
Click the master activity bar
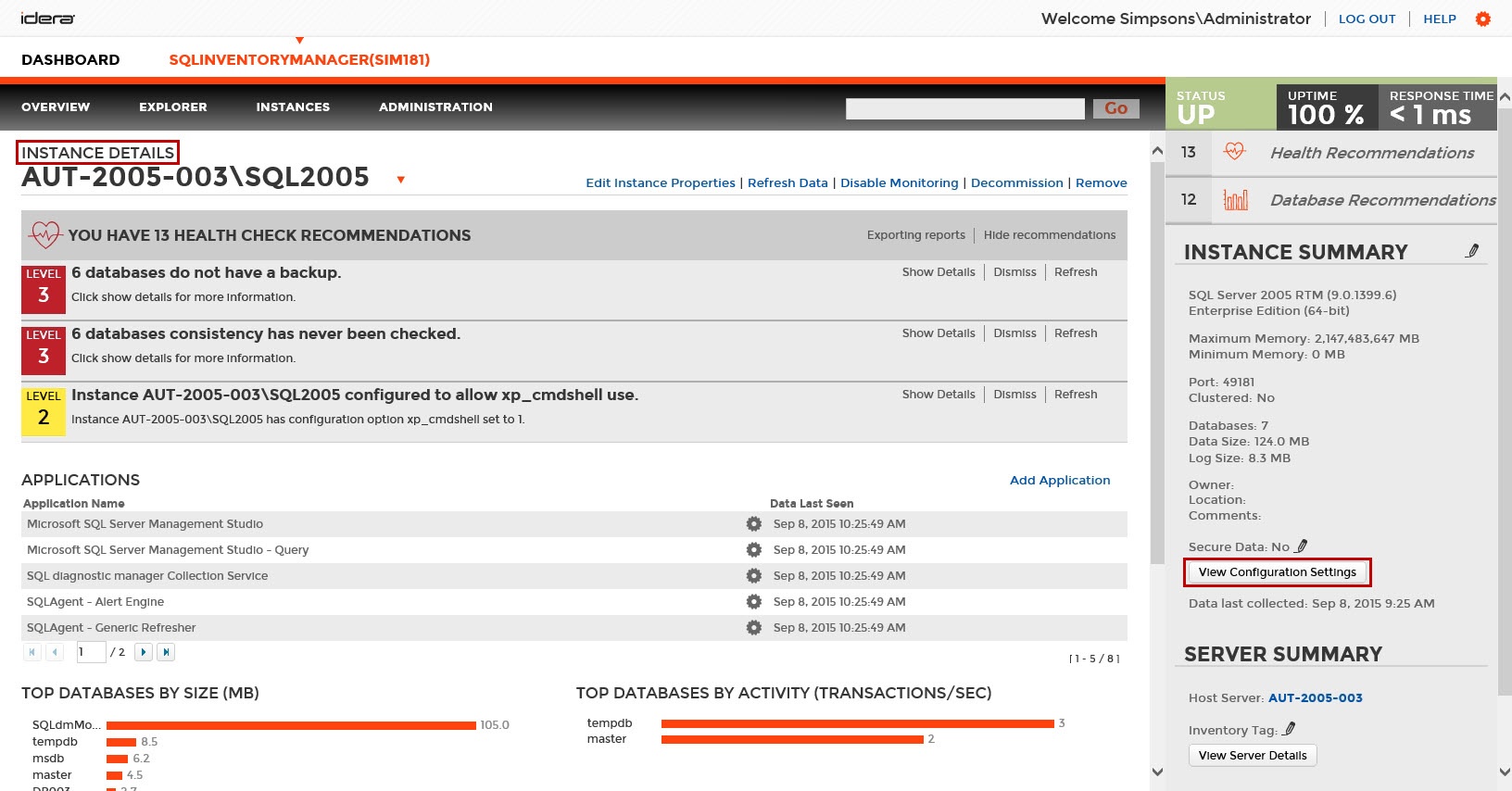point(792,739)
